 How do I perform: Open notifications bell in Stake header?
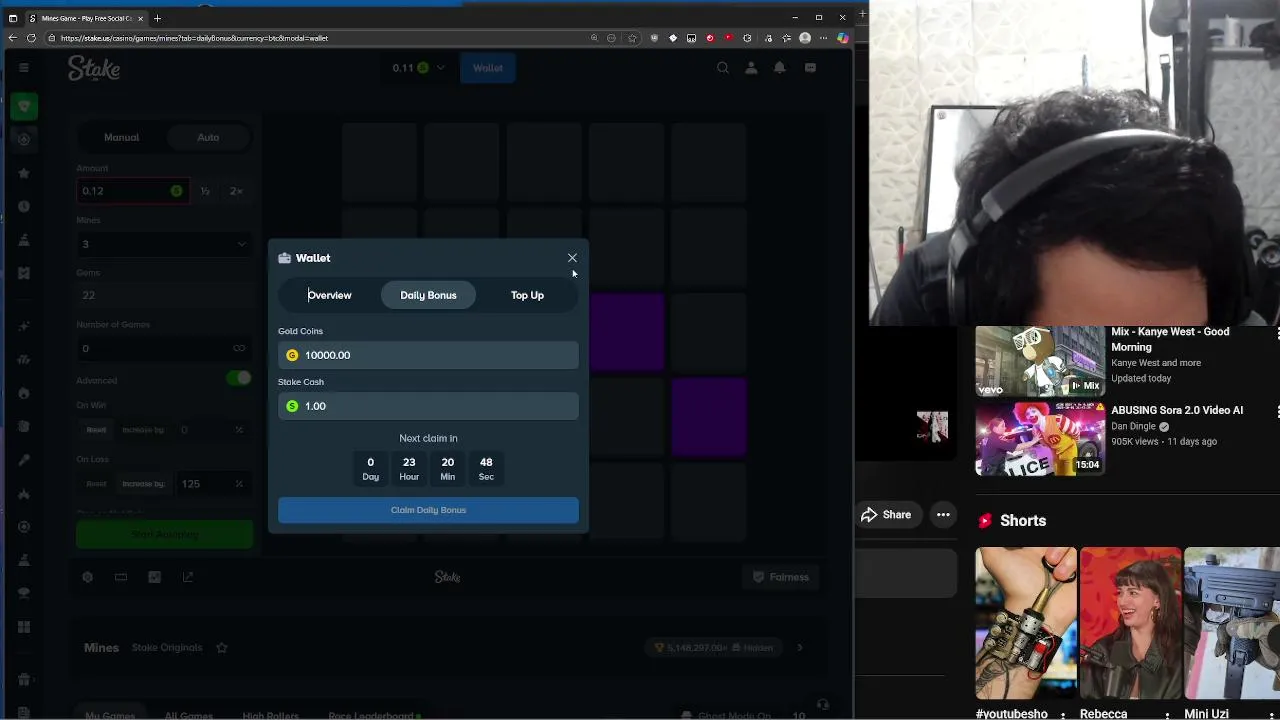(780, 68)
